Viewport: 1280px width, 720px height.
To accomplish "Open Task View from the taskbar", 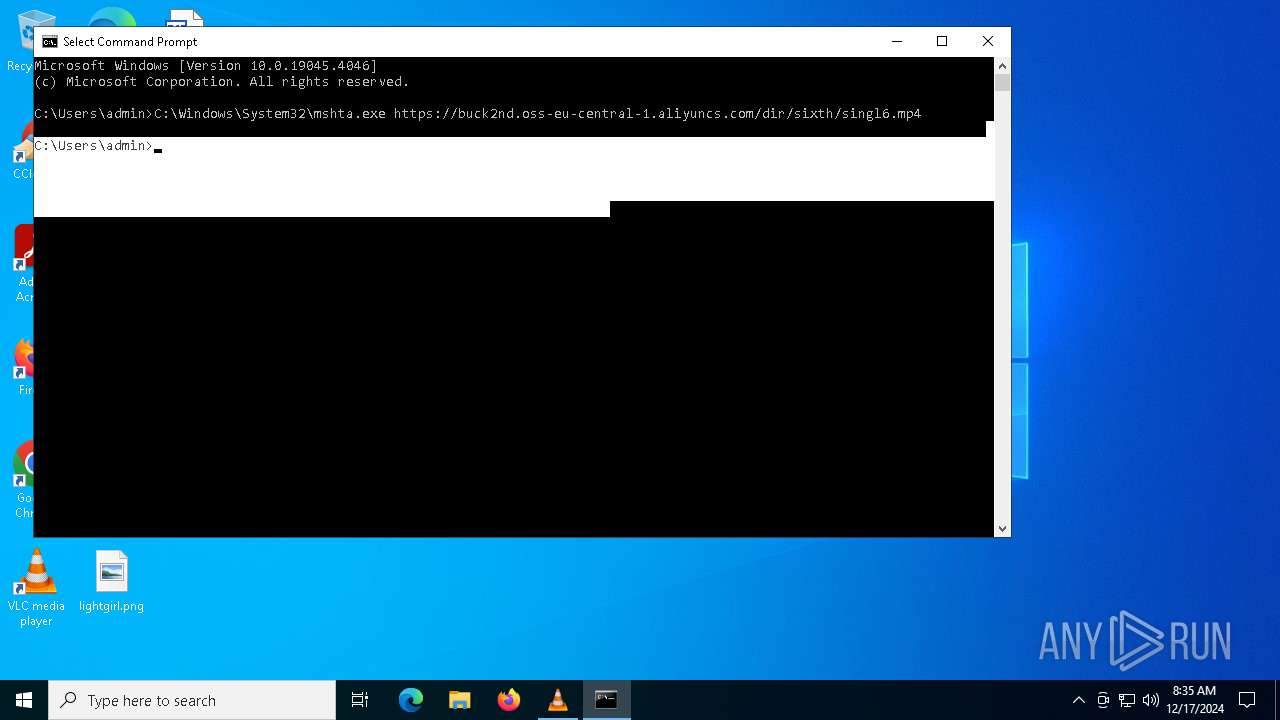I will (x=360, y=700).
